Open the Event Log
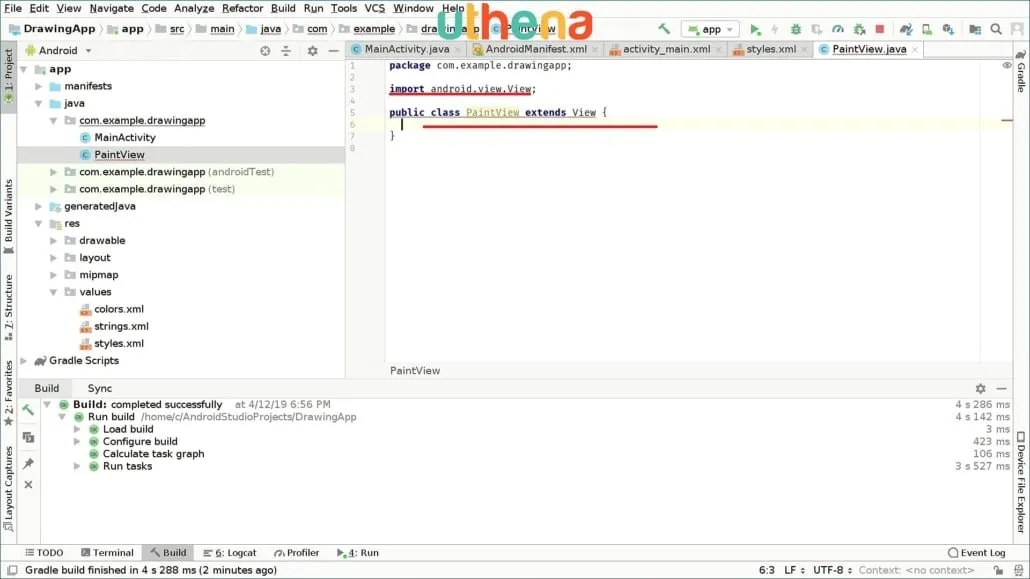Image resolution: width=1030 pixels, height=579 pixels. coord(977,553)
